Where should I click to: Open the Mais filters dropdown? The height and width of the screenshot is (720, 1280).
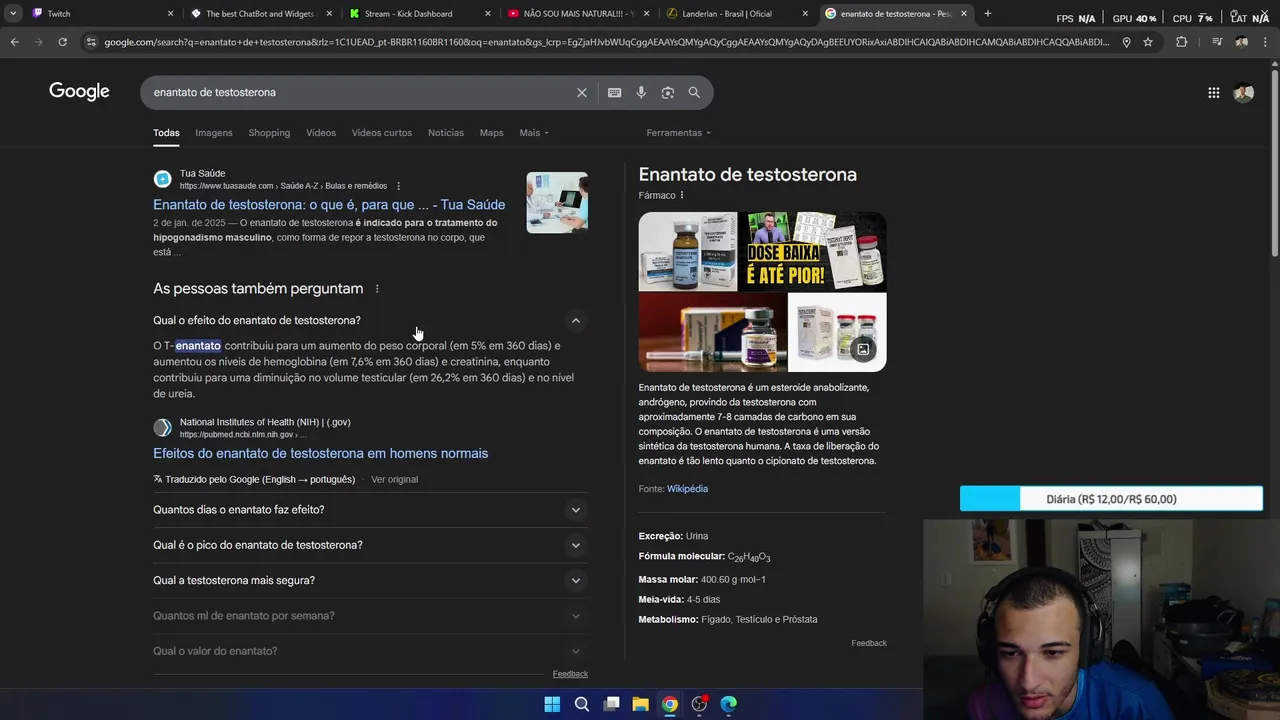(534, 133)
